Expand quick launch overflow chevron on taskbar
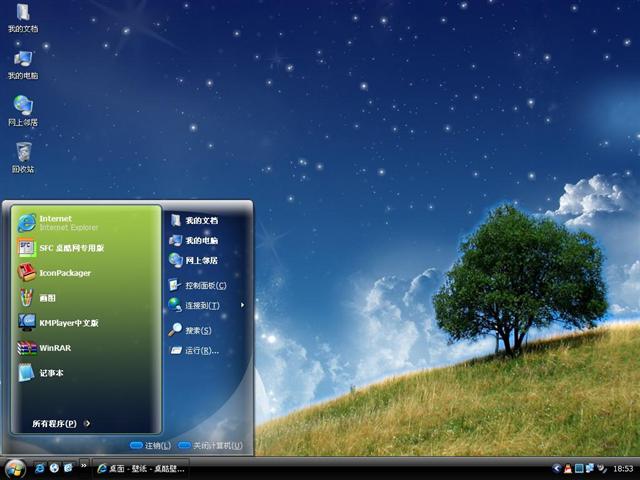Viewport: 640px width, 480px height. 83,465
